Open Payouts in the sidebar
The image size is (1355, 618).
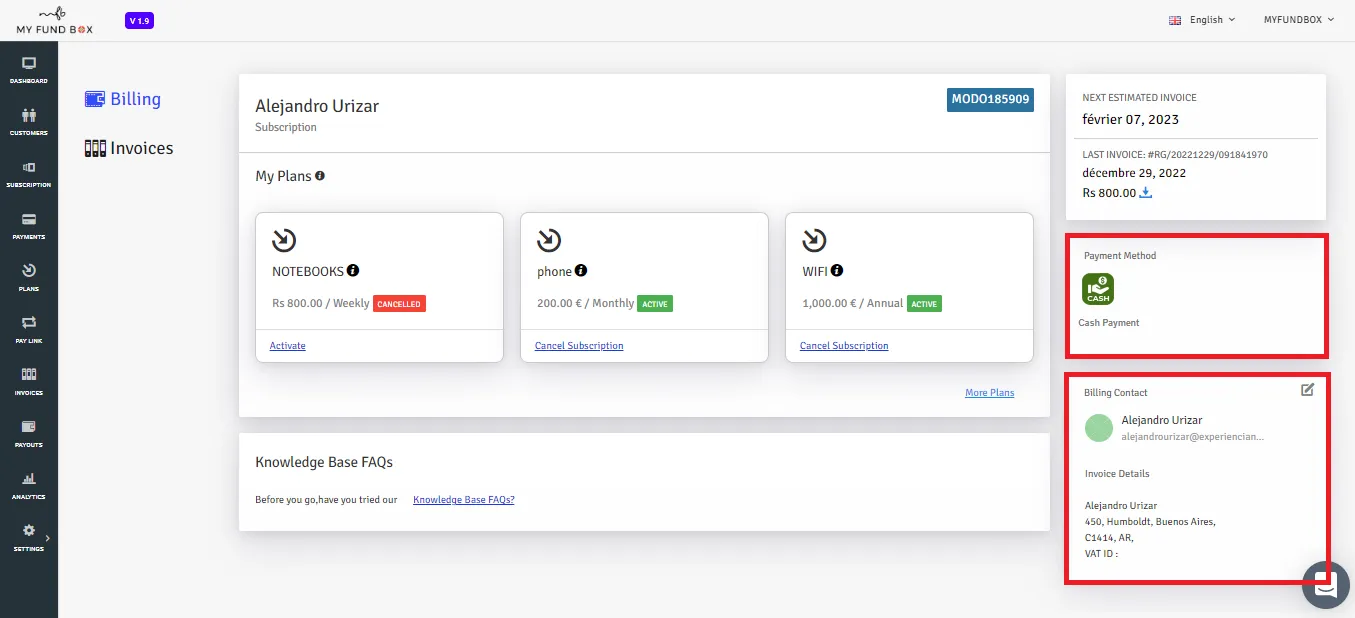pyautogui.click(x=28, y=433)
